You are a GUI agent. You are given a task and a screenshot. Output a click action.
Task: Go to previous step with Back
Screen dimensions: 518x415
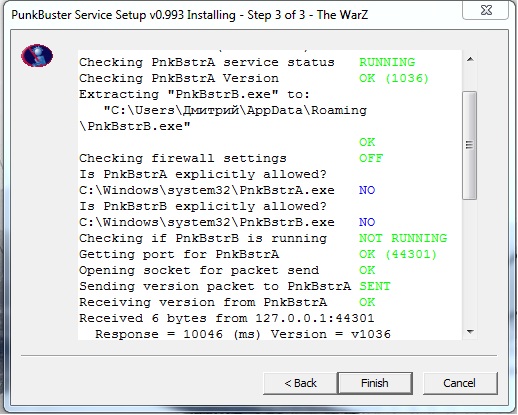tap(300, 383)
